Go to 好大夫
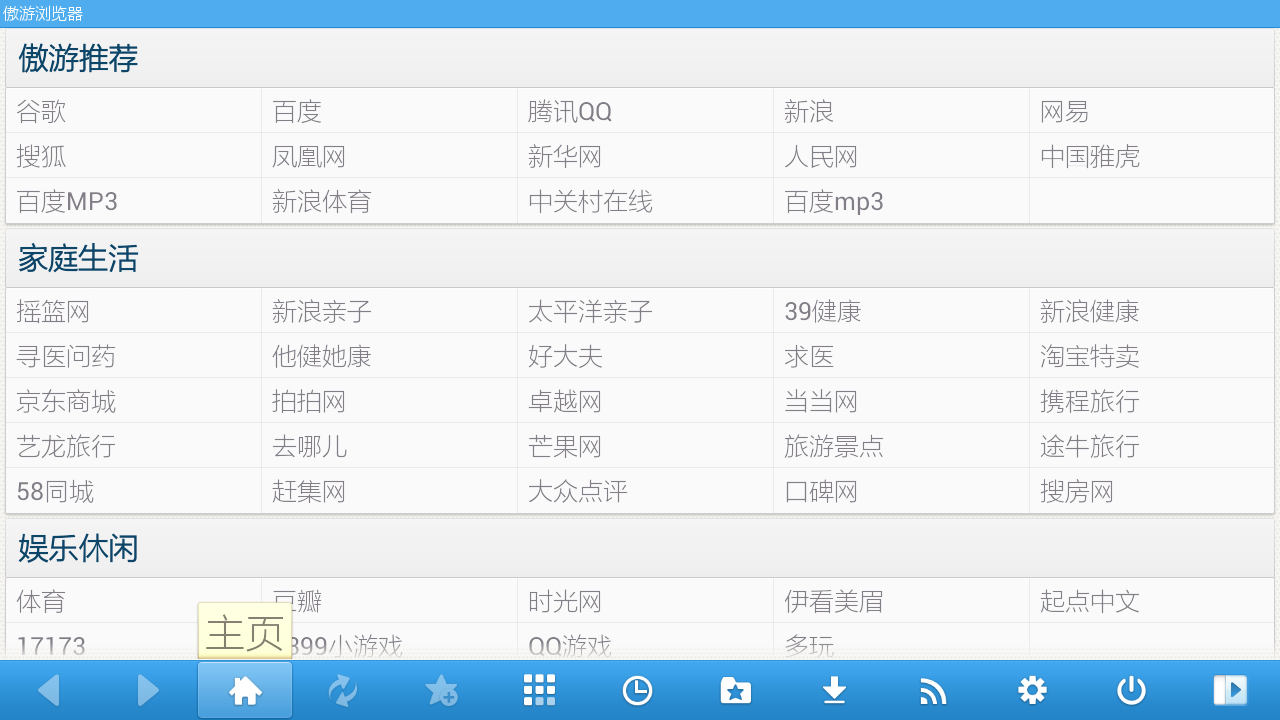This screenshot has height=720, width=1280. [x=565, y=356]
